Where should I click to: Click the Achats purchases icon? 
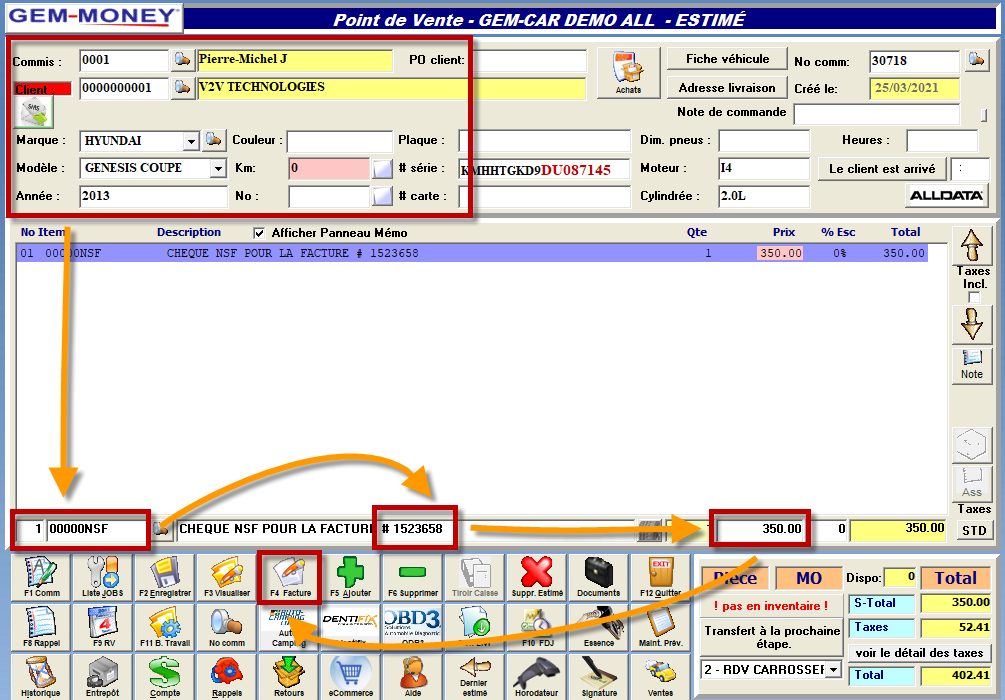pos(628,72)
